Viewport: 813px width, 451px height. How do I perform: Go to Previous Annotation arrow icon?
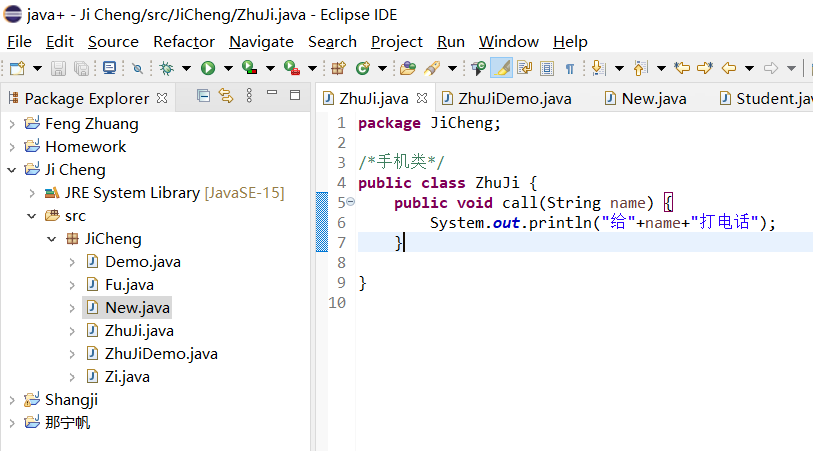[640, 68]
